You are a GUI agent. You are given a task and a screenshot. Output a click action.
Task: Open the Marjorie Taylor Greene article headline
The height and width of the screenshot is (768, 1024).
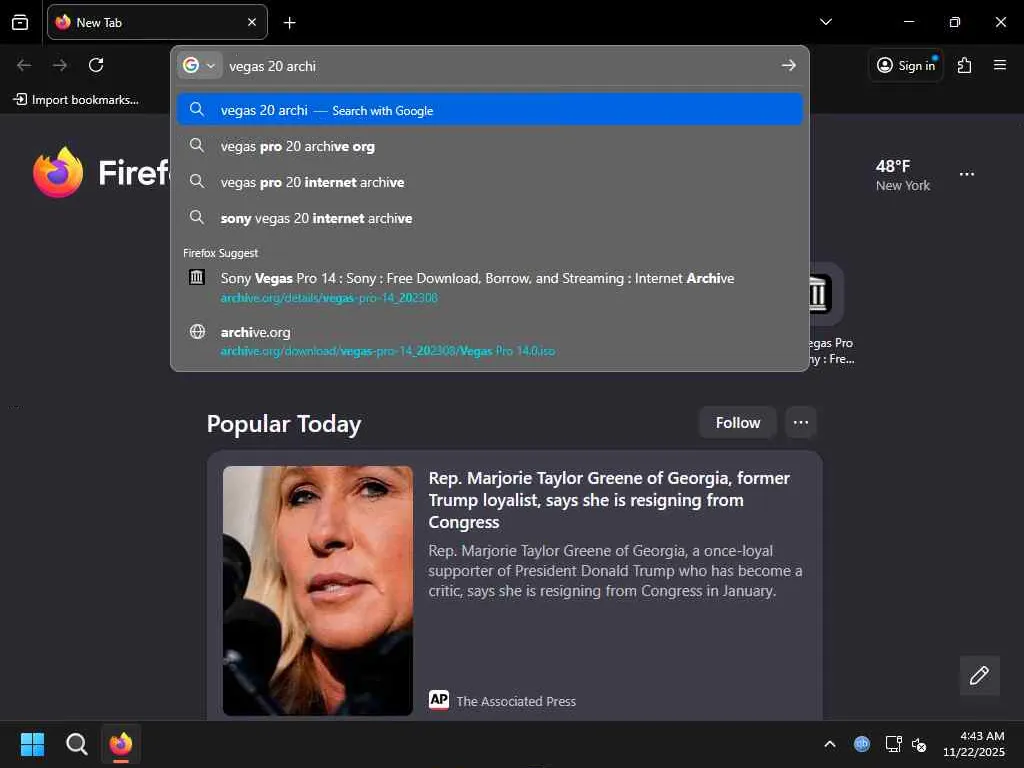click(609, 500)
